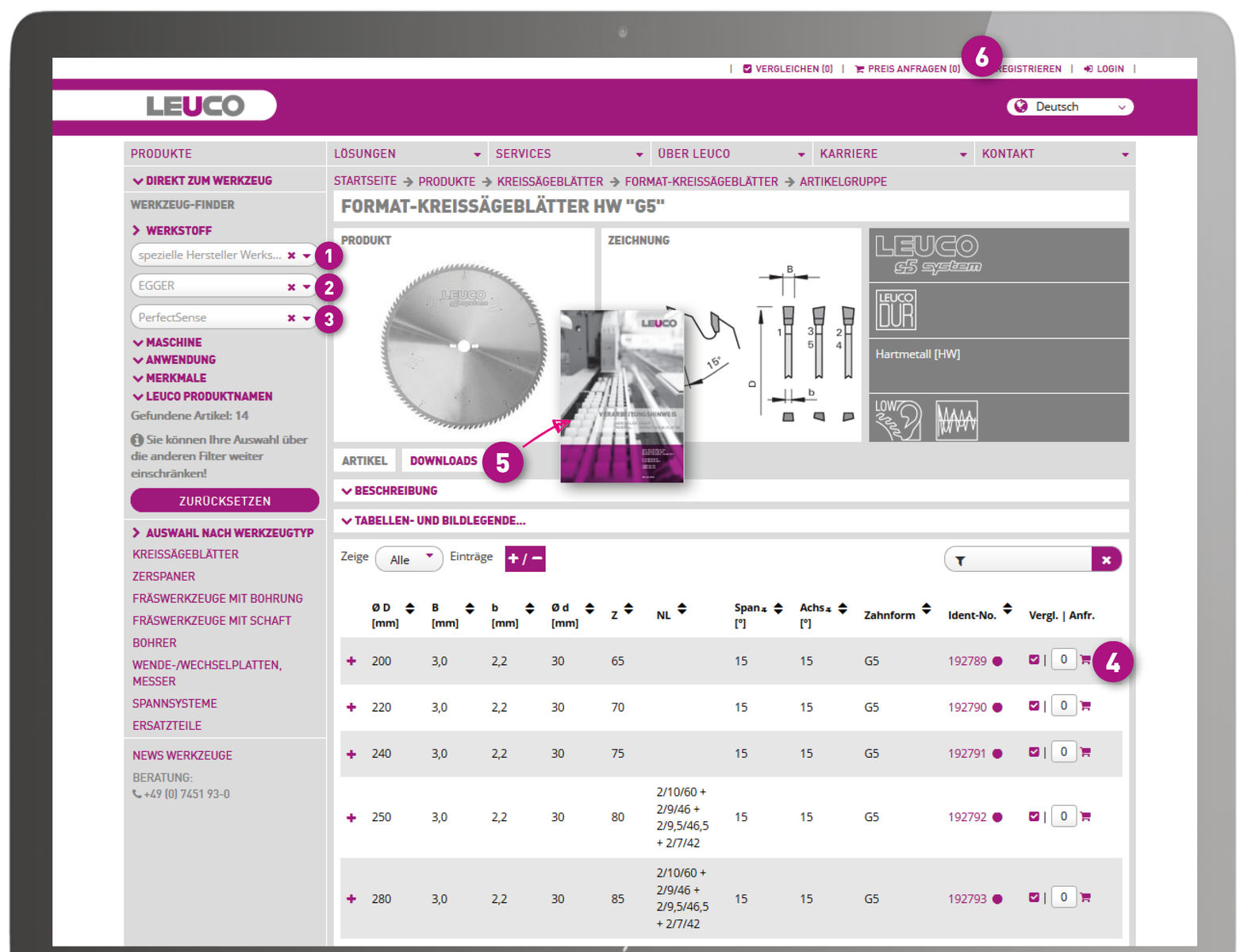Toggle expand/collapse all rows +/- button
Screen dimensions: 1244x952
[x=525, y=559]
